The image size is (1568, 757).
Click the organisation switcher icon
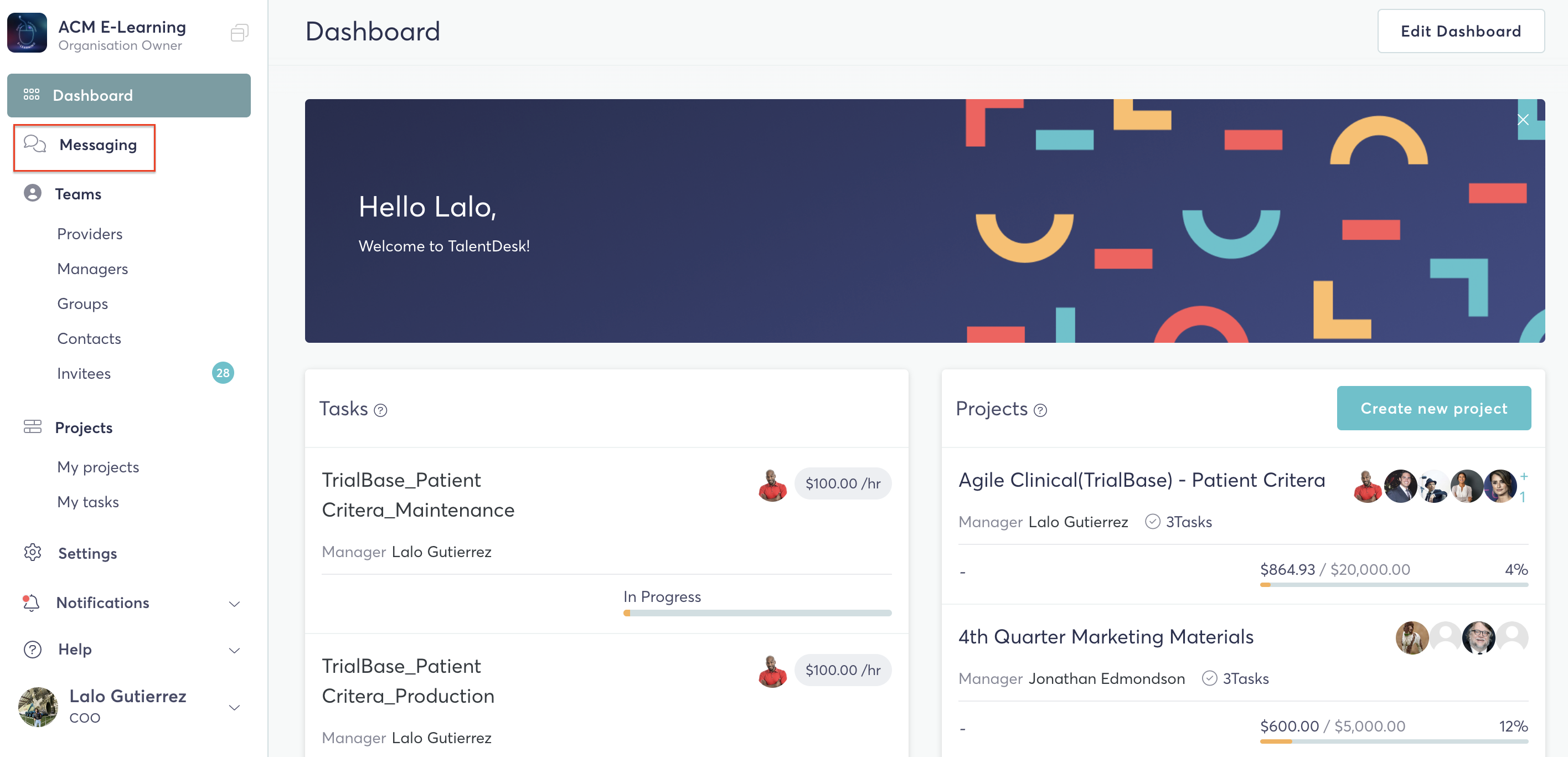(x=239, y=32)
